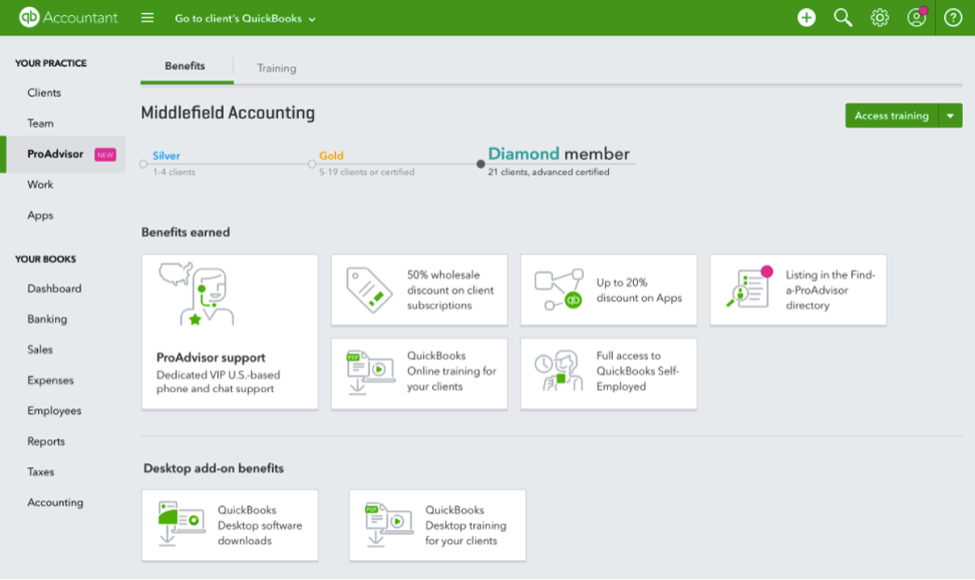Viewport: 975px width, 580px height.
Task: Click the Self-Employed person with clock icon
Action: (558, 371)
